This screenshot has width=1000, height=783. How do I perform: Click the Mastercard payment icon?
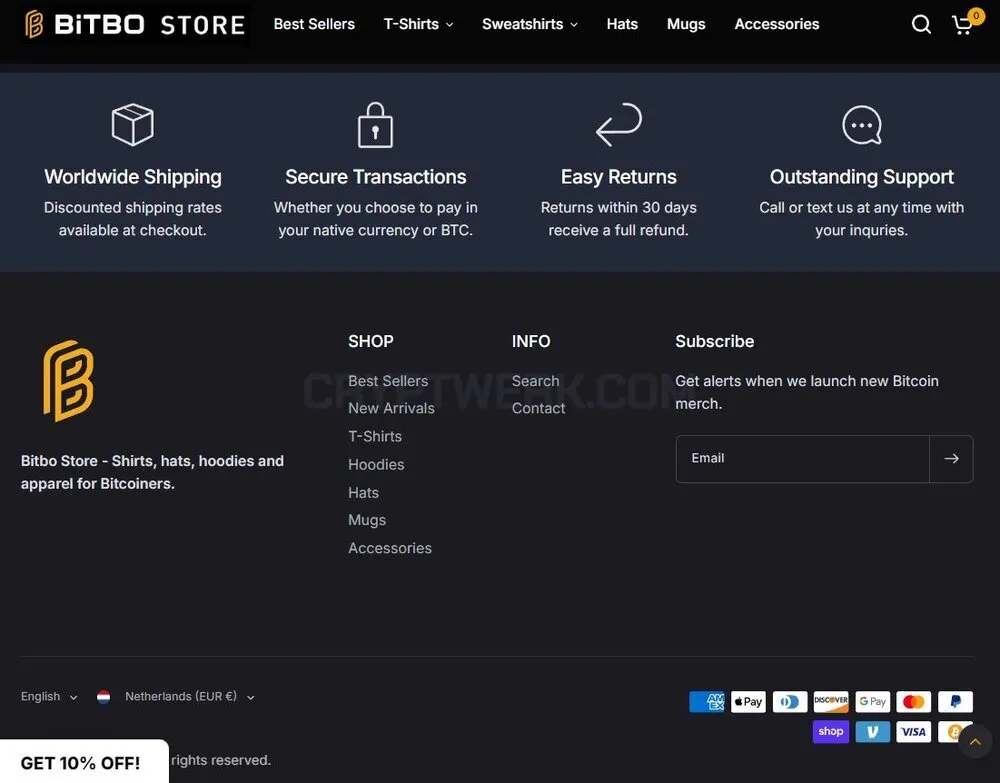point(913,702)
